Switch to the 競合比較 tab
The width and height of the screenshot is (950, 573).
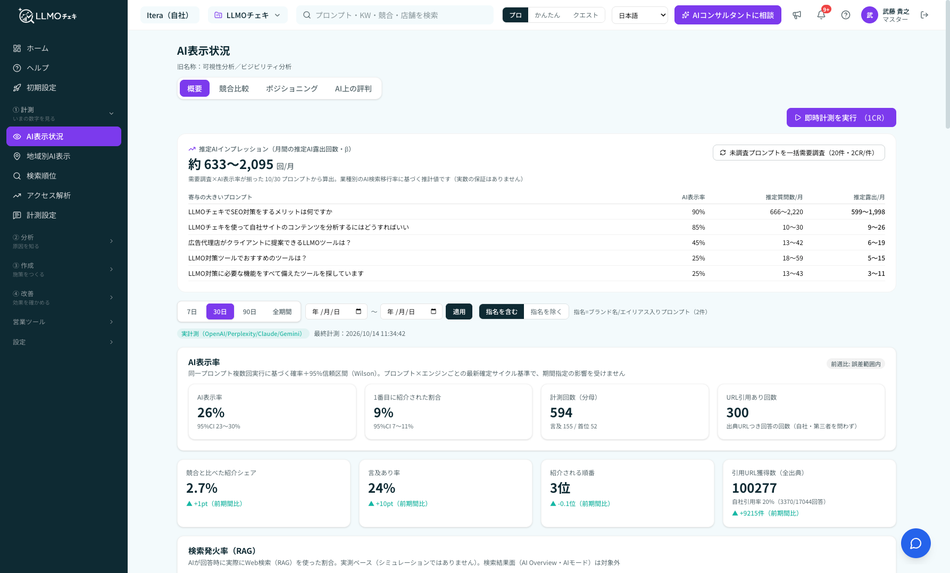pyautogui.click(x=234, y=88)
